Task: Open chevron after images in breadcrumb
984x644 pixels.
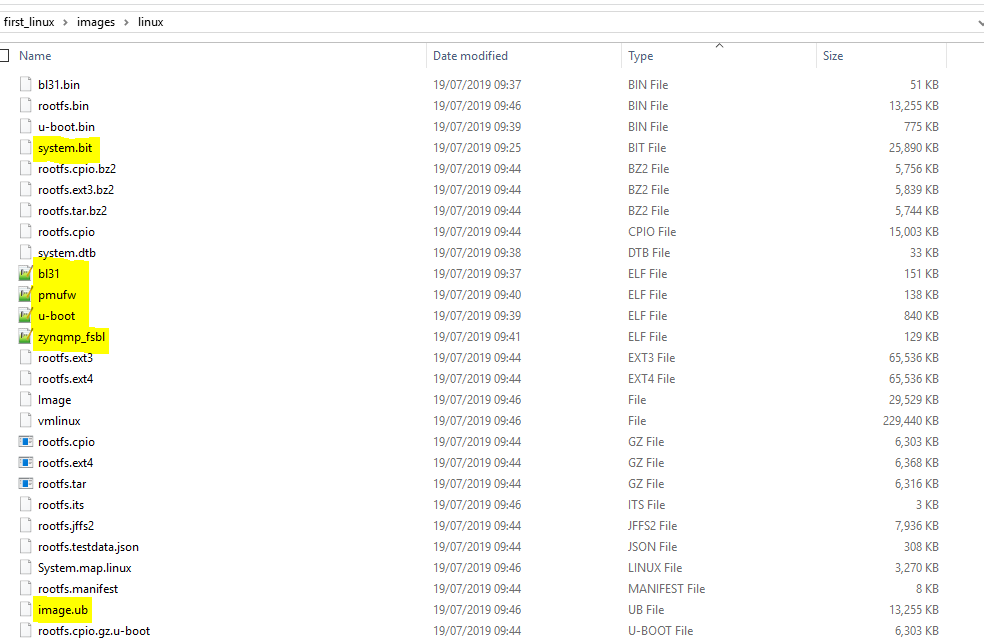Action: pos(126,22)
